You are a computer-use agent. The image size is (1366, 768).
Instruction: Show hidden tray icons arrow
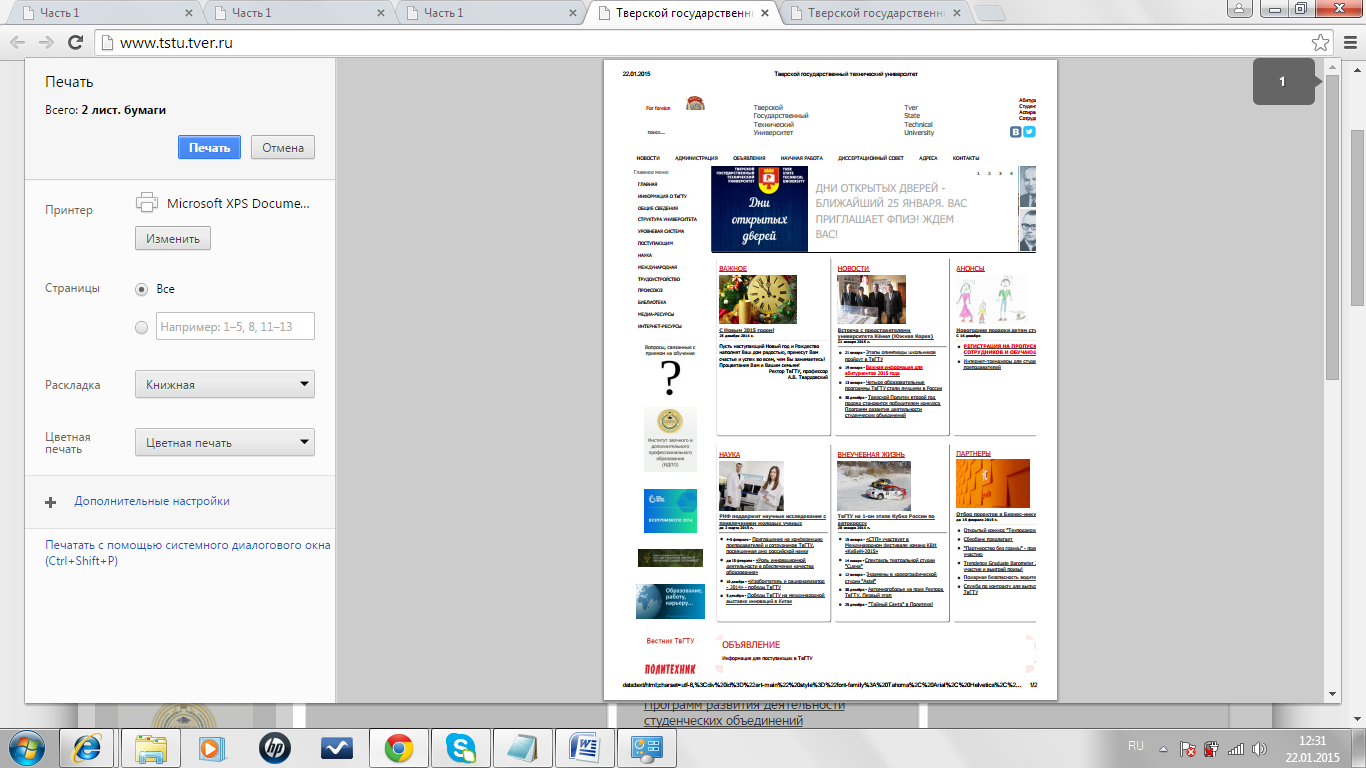click(x=1163, y=748)
